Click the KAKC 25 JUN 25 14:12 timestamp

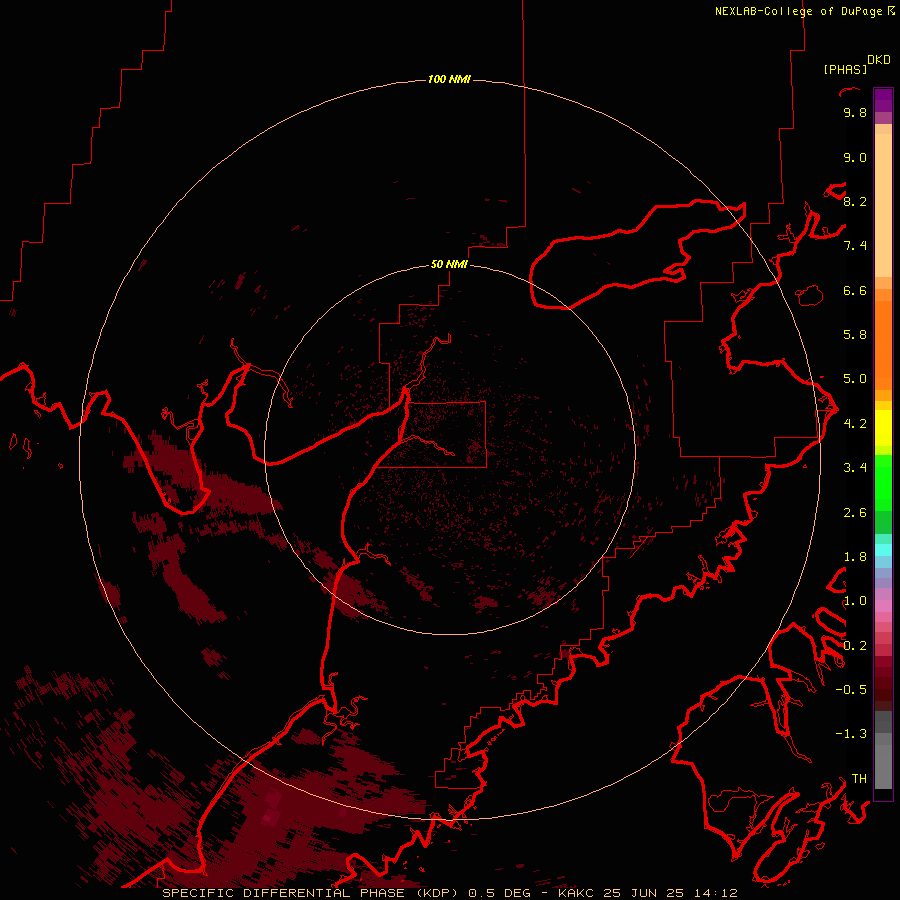[648, 893]
